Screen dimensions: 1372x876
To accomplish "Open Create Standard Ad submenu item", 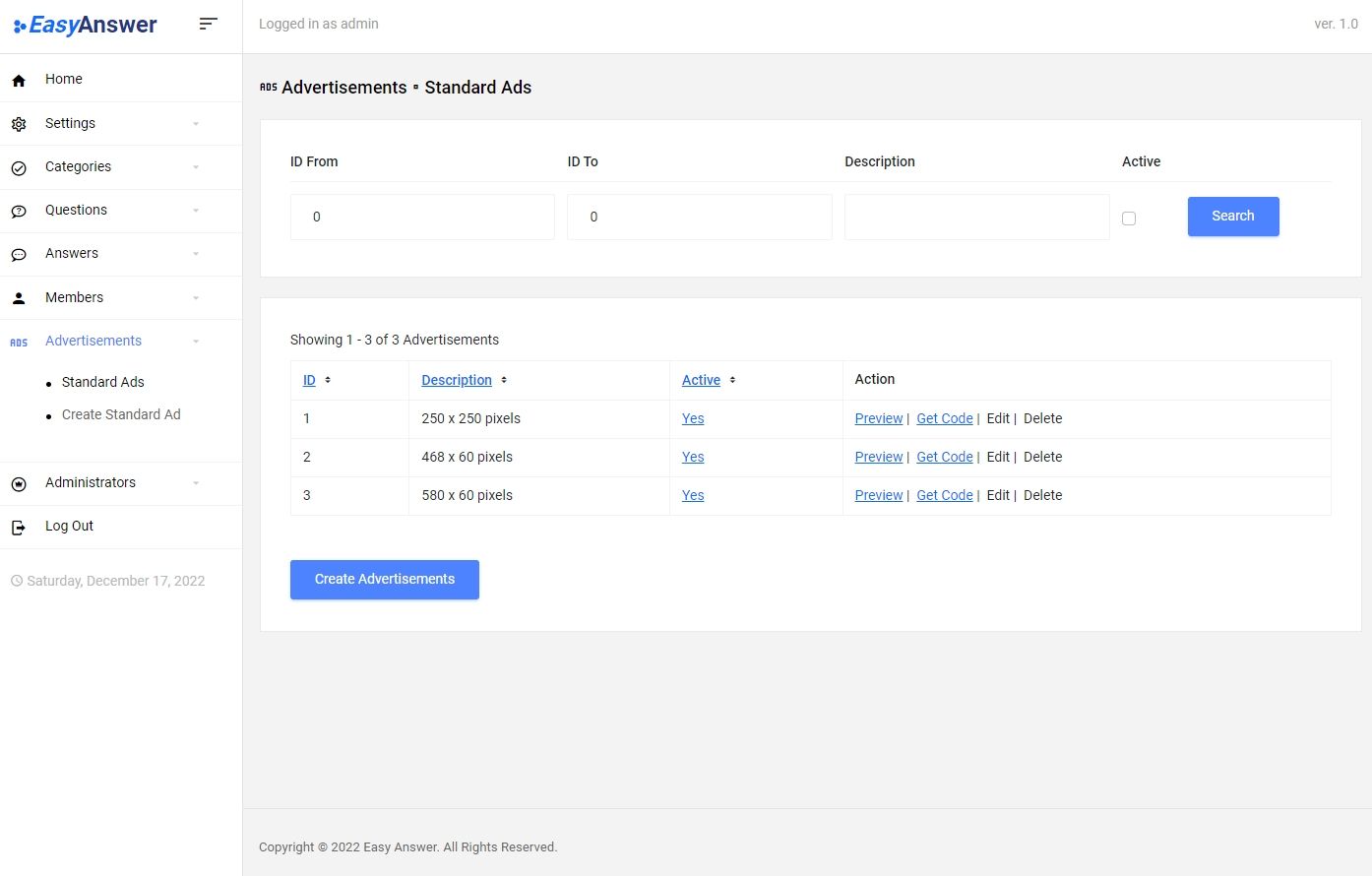I will point(121,414).
